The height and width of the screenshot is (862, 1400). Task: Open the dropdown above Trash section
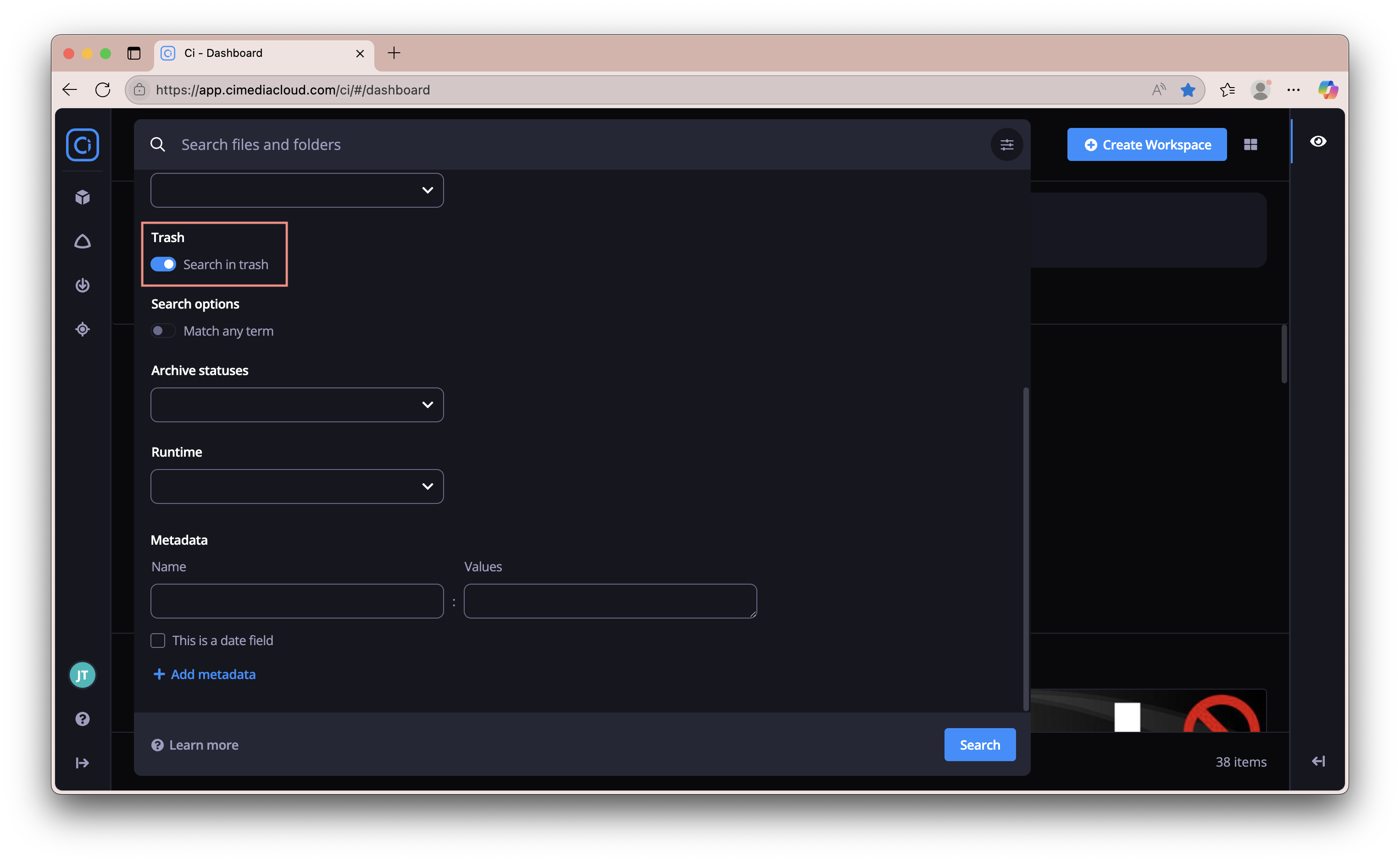tap(296, 190)
